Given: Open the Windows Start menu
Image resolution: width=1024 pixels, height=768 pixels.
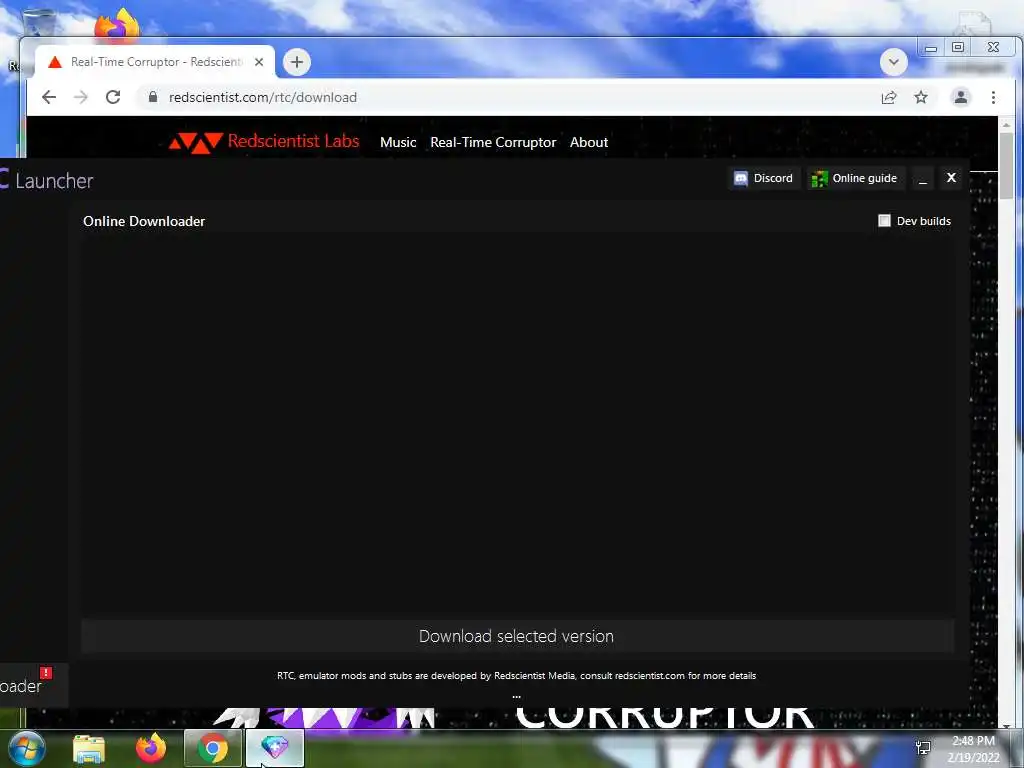Looking at the screenshot, I should pyautogui.click(x=27, y=748).
